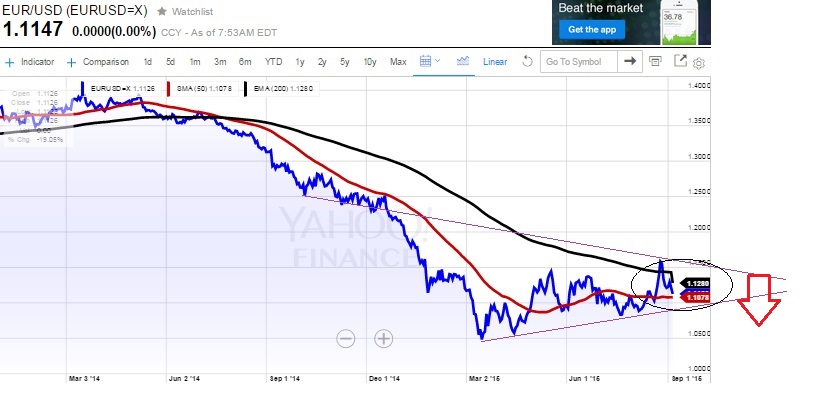Open chart in new window icon

click(681, 62)
